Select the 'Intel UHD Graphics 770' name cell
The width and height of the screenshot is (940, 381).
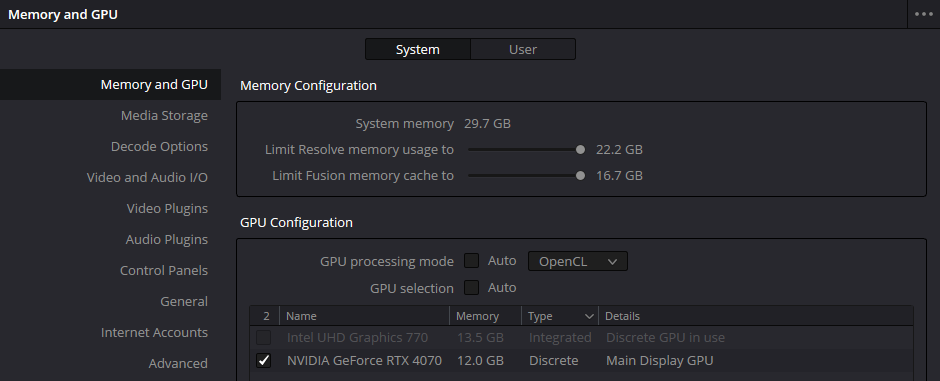click(357, 338)
